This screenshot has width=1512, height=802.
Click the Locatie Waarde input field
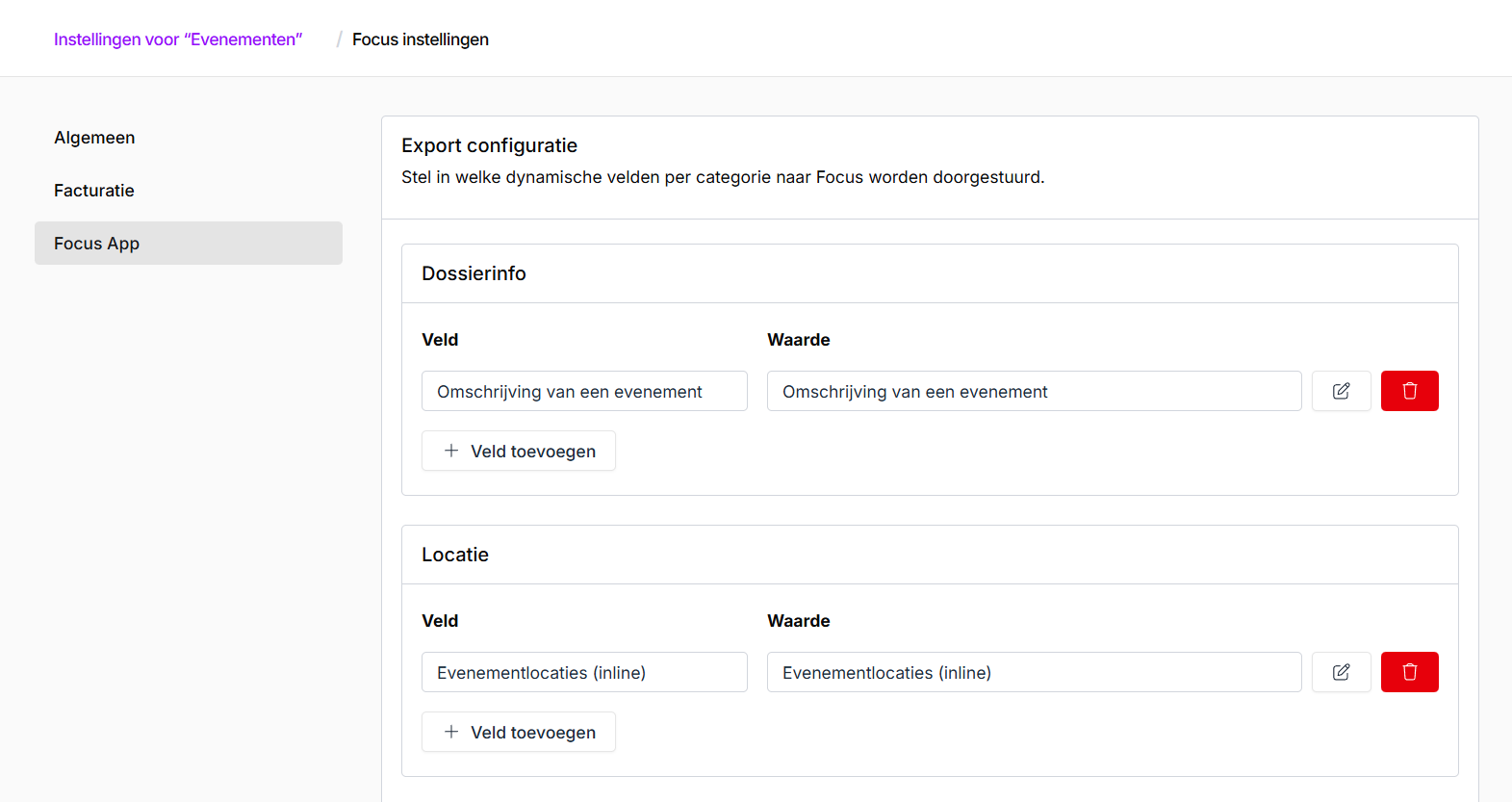(x=1034, y=672)
